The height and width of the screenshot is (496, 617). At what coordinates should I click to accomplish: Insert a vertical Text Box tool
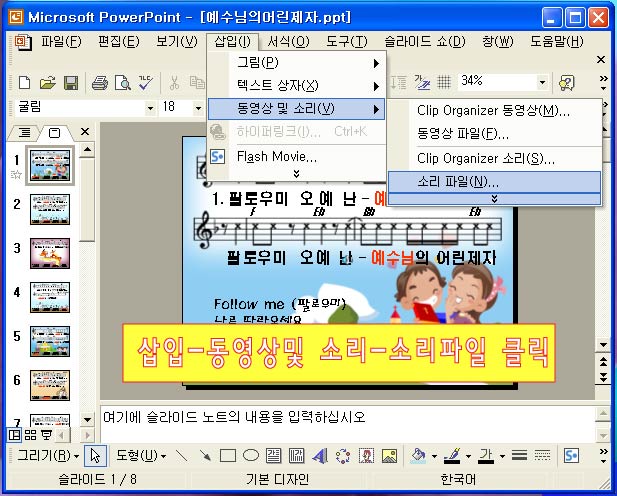pos(297,456)
